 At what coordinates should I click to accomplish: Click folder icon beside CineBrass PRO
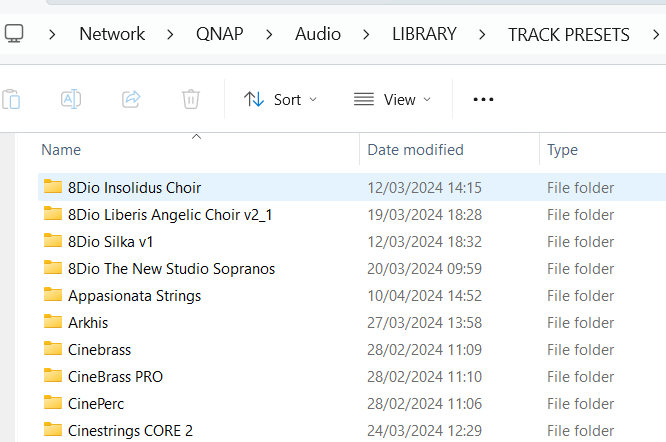[x=53, y=375]
